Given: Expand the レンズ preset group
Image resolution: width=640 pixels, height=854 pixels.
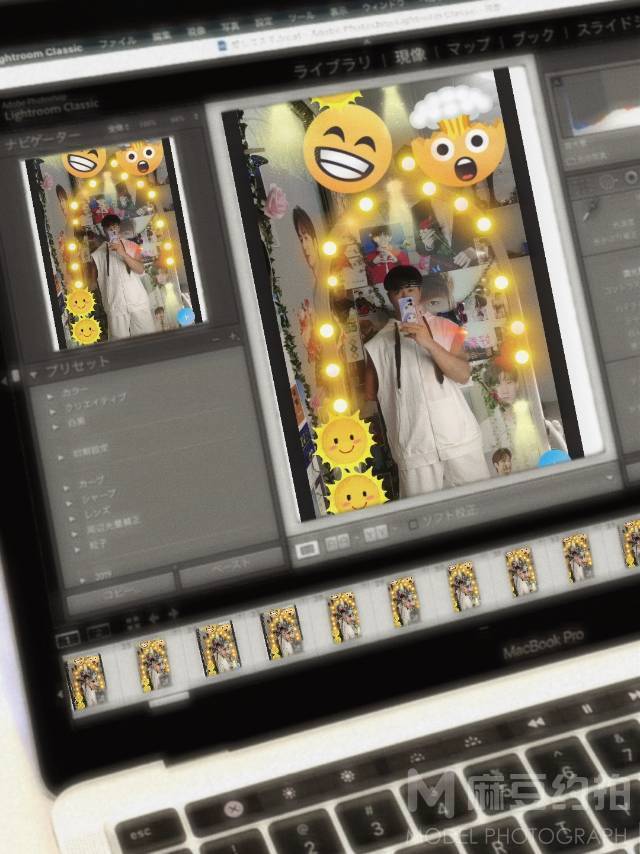Looking at the screenshot, I should pyautogui.click(x=72, y=518).
